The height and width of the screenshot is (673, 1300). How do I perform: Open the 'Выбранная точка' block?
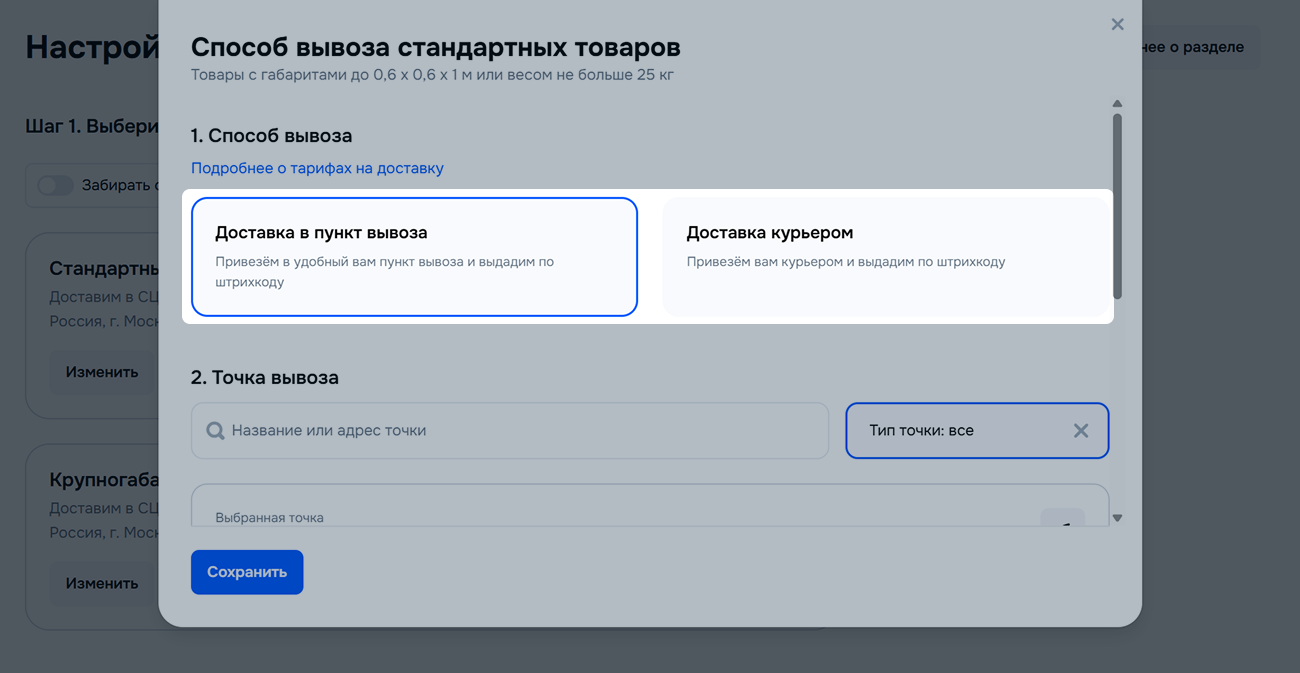(x=600, y=510)
